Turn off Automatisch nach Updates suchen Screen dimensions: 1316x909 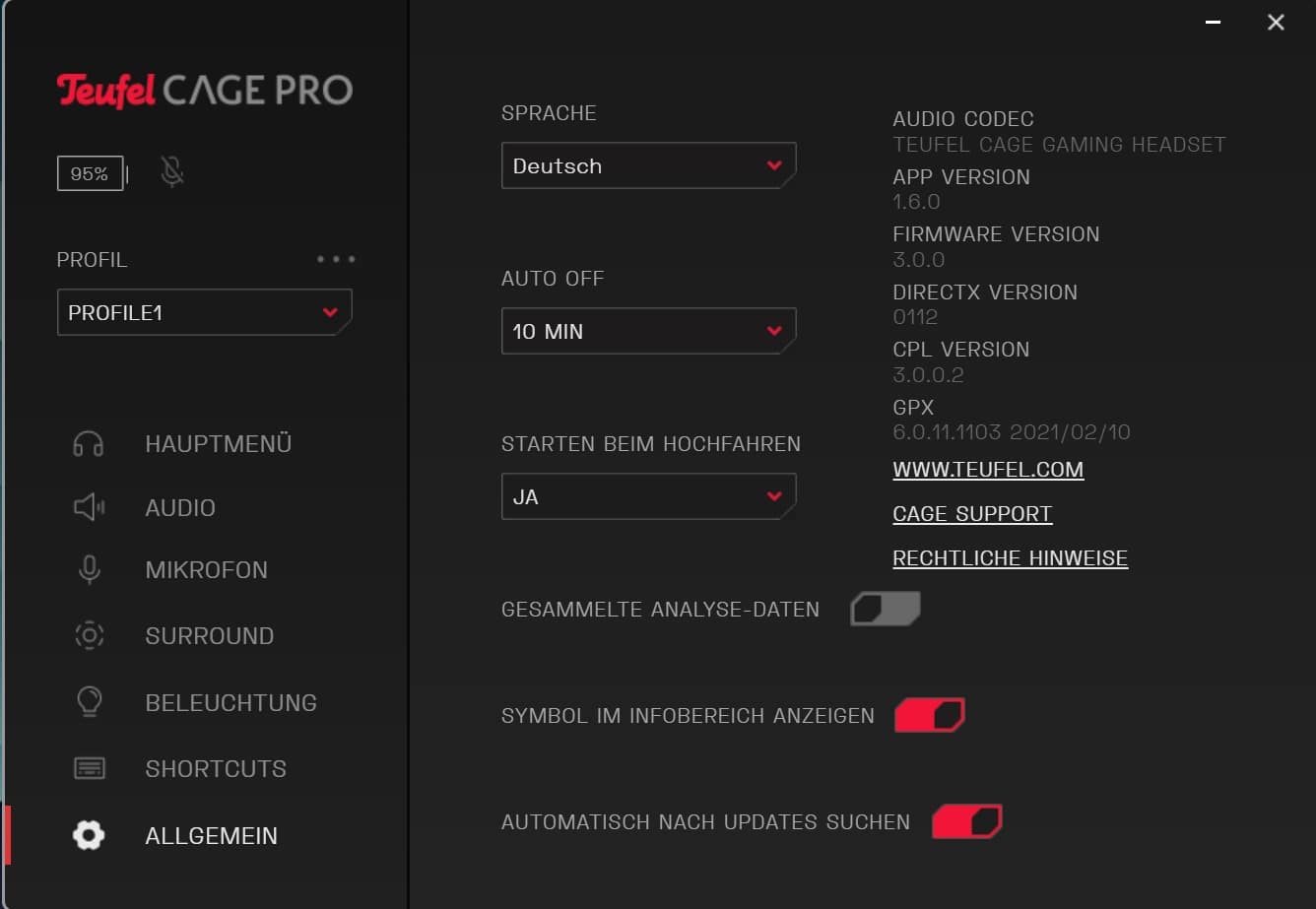click(966, 821)
